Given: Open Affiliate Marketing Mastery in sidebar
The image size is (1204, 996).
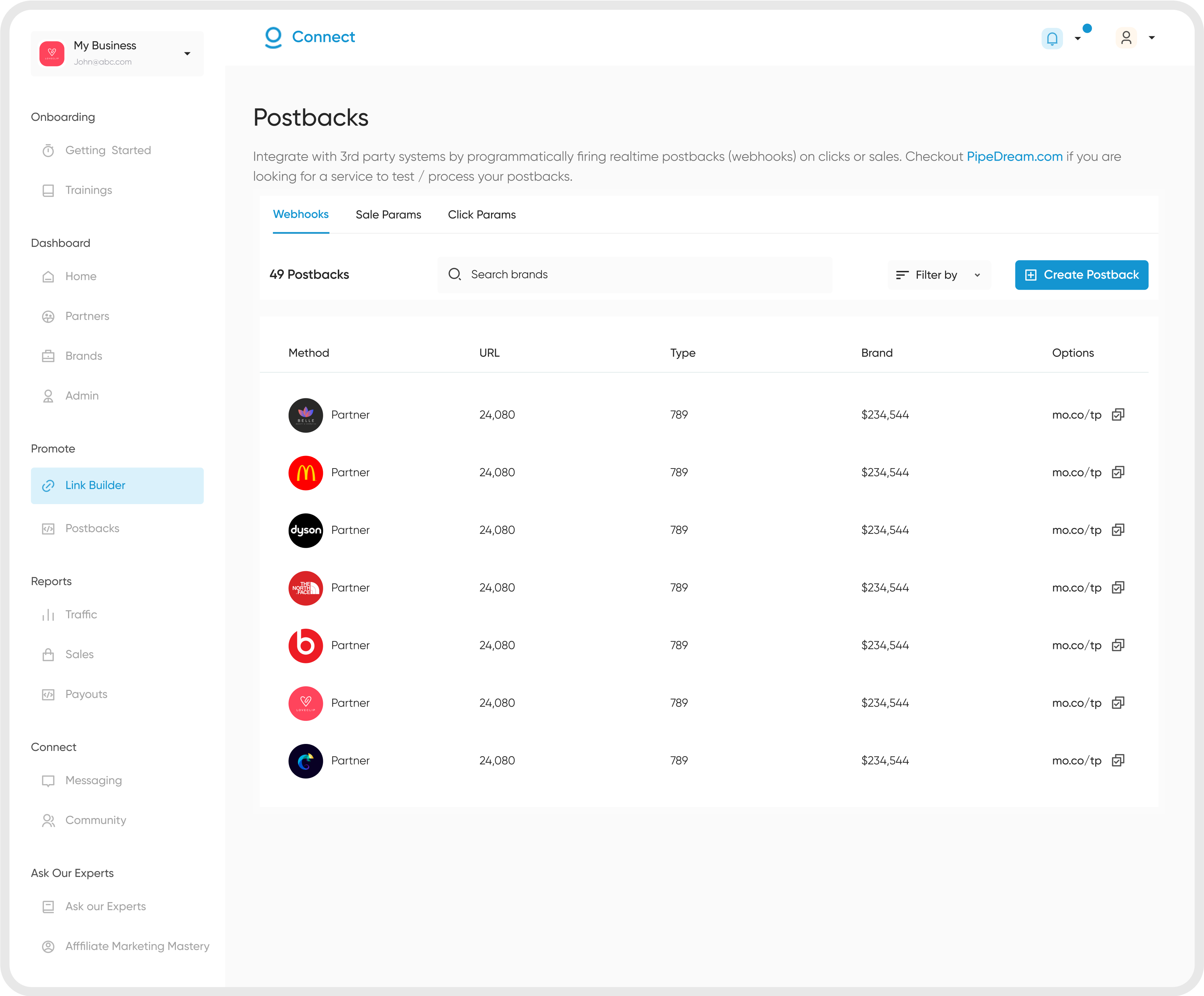Looking at the screenshot, I should [x=126, y=946].
